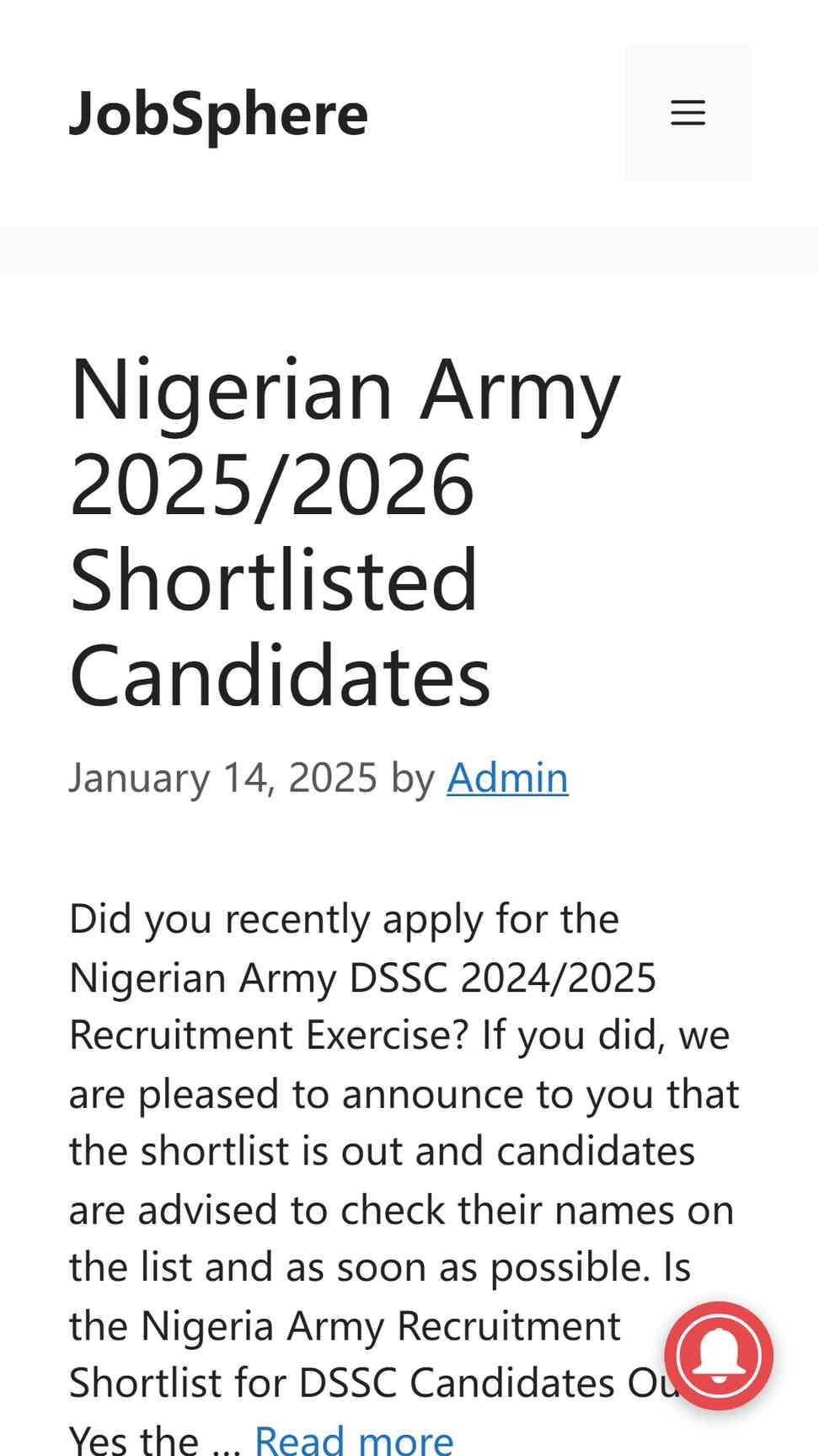Click the January 14, 2025 post date

(x=223, y=777)
